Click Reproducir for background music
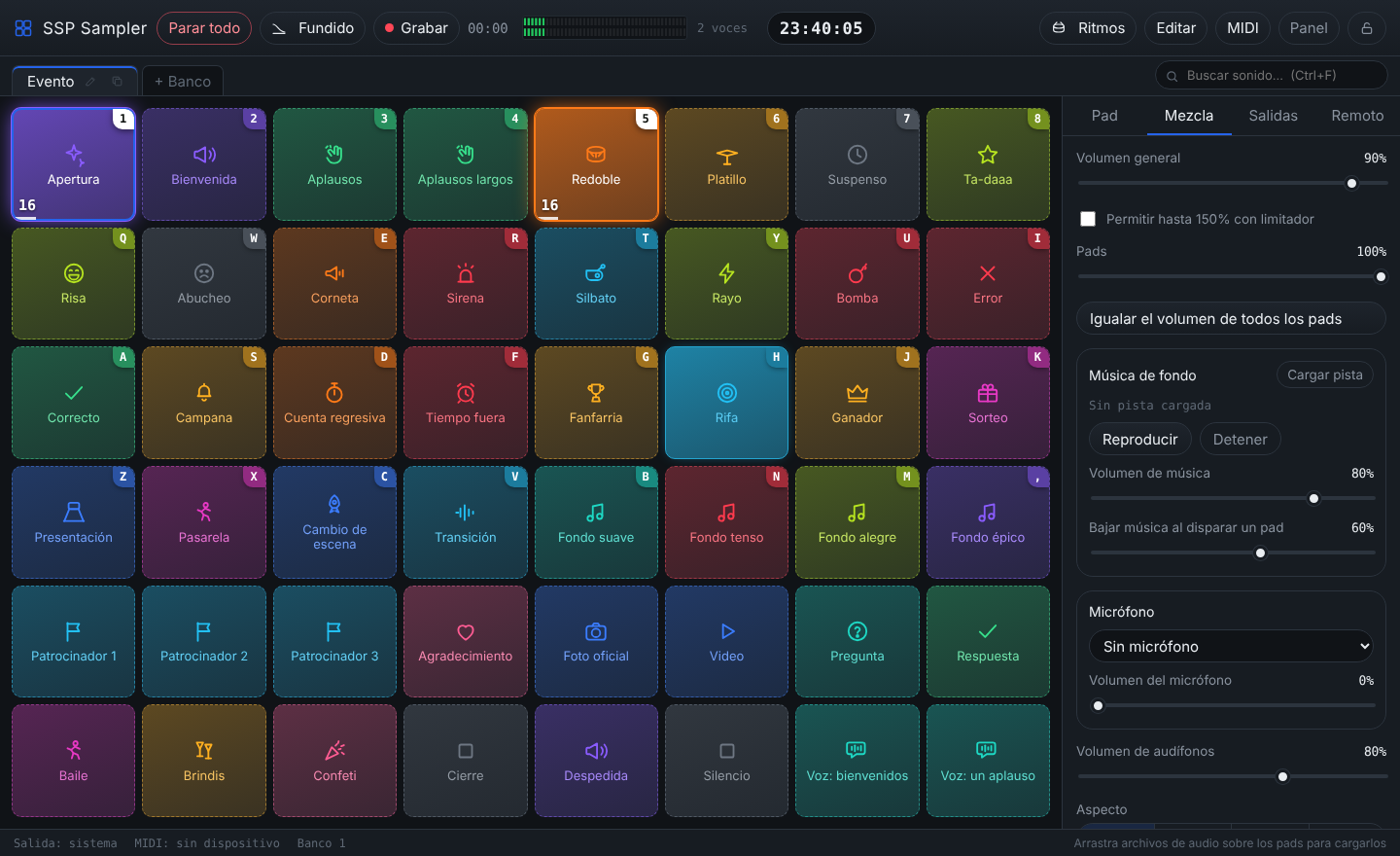The image size is (1400, 856). click(x=1139, y=439)
